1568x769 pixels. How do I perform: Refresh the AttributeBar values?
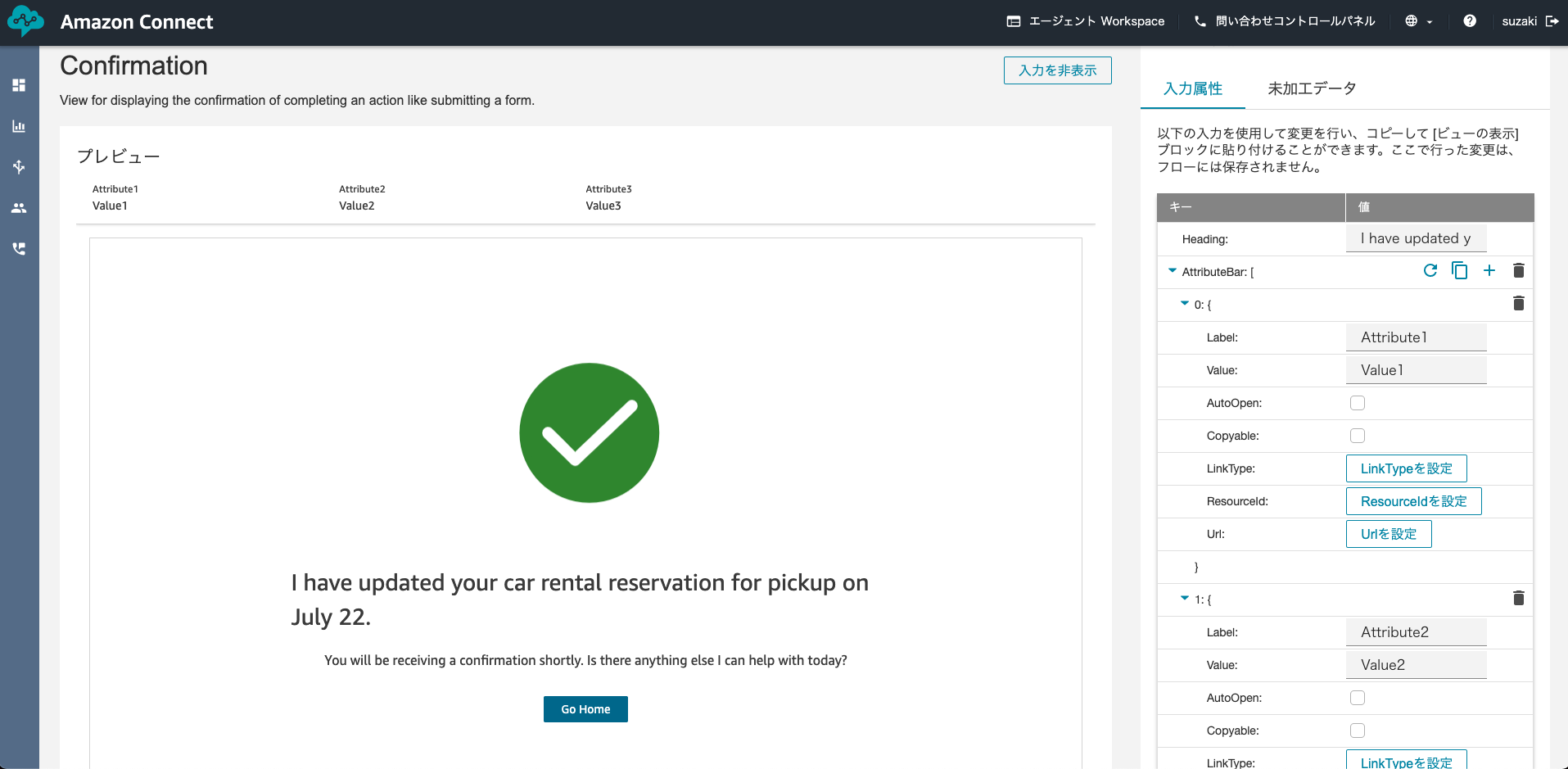[1430, 270]
